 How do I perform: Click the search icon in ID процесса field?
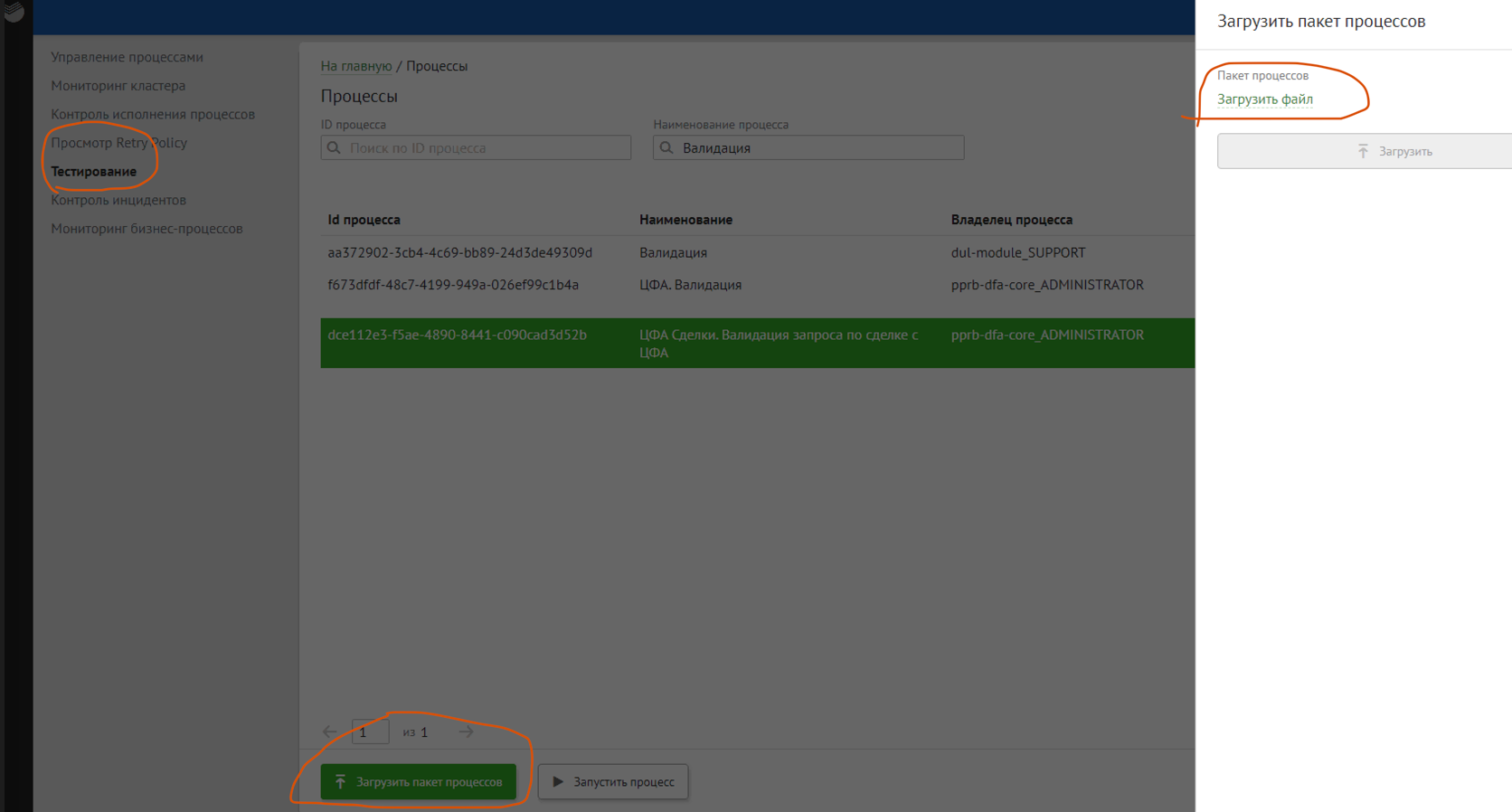[x=334, y=147]
